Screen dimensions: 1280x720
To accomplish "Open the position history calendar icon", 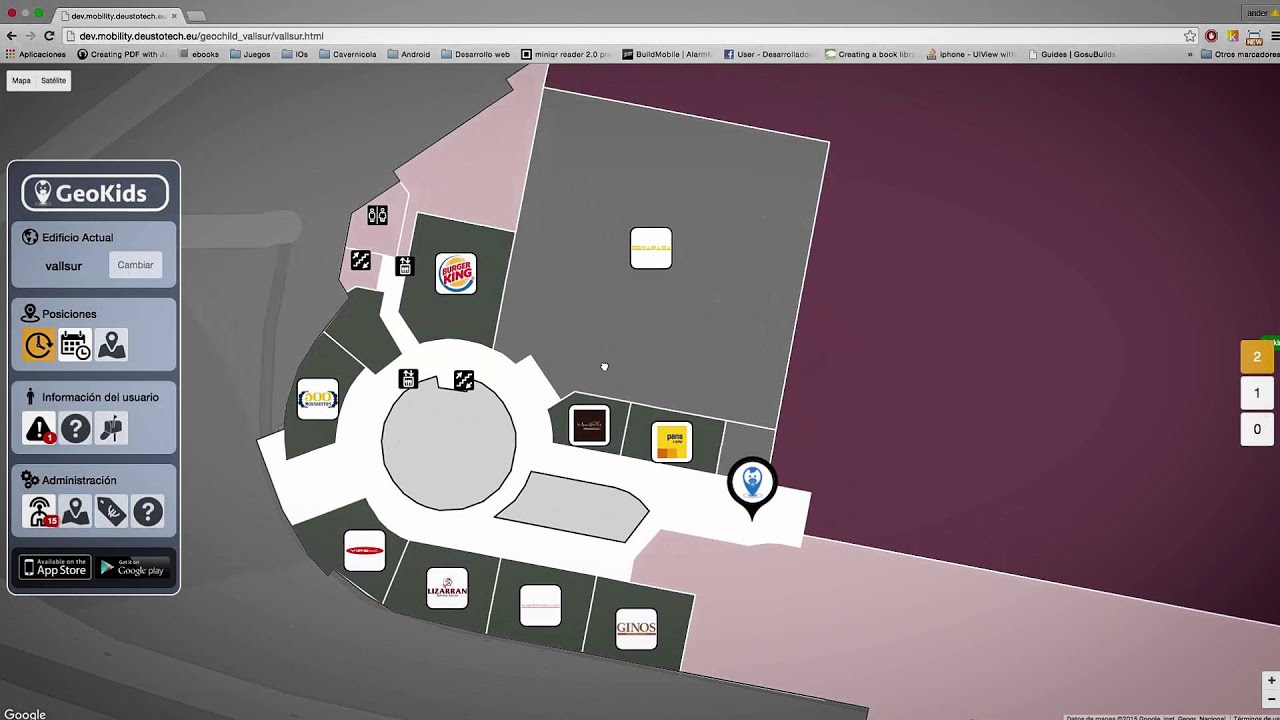I will pyautogui.click(x=75, y=345).
